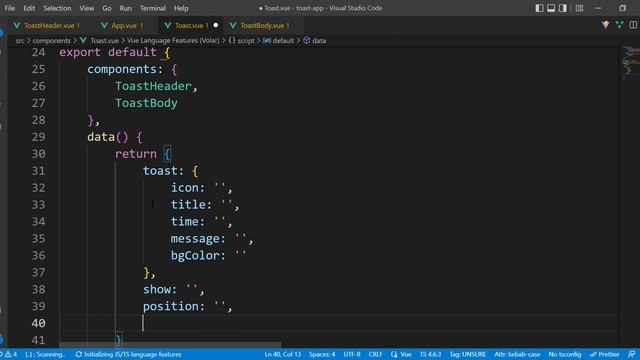640x360 pixels.
Task: Click the colorful Volar icon in editor toolbar
Action: click(605, 25)
